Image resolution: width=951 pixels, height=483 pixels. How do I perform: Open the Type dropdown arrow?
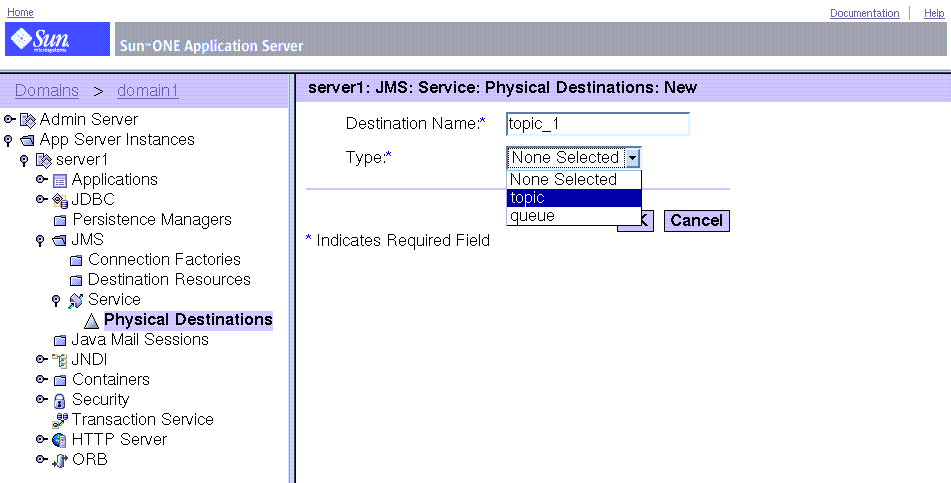click(633, 158)
